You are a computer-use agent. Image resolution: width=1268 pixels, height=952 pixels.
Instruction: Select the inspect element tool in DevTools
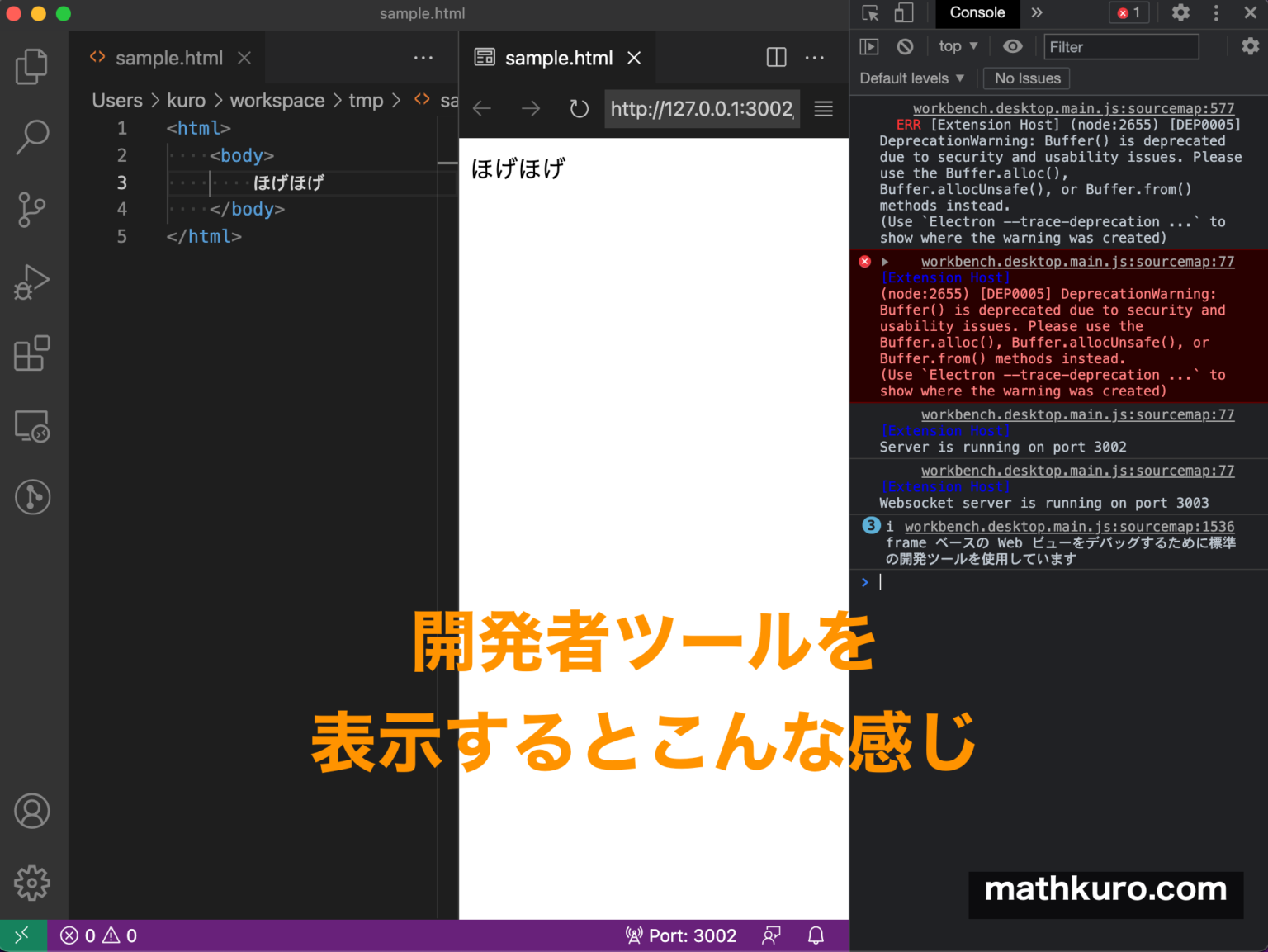[869, 13]
